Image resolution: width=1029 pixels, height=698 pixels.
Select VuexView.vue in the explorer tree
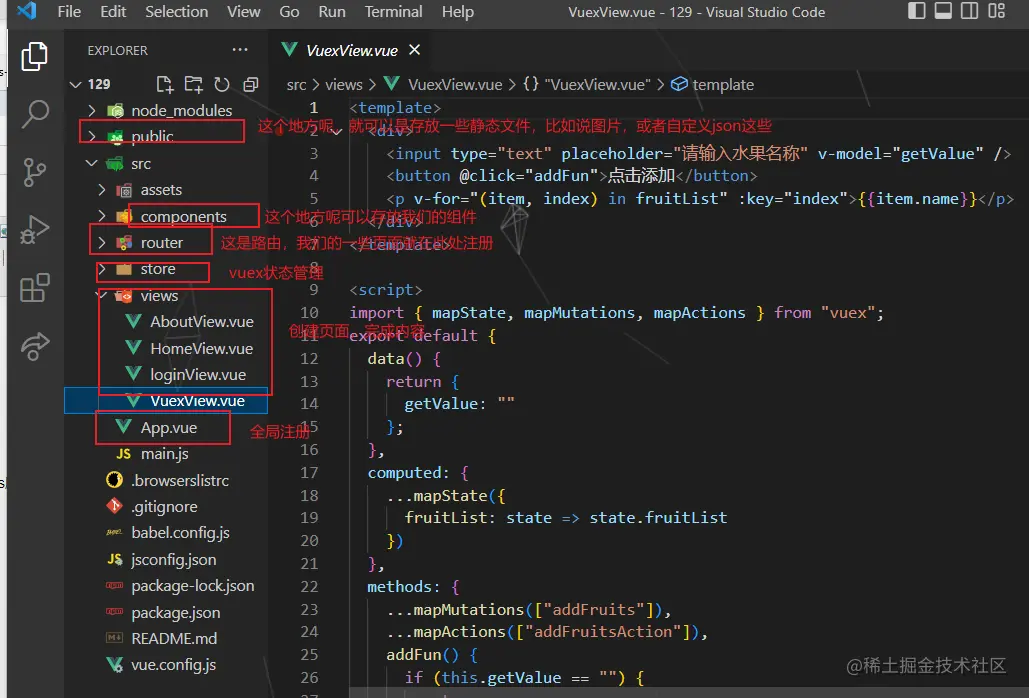[166, 401]
